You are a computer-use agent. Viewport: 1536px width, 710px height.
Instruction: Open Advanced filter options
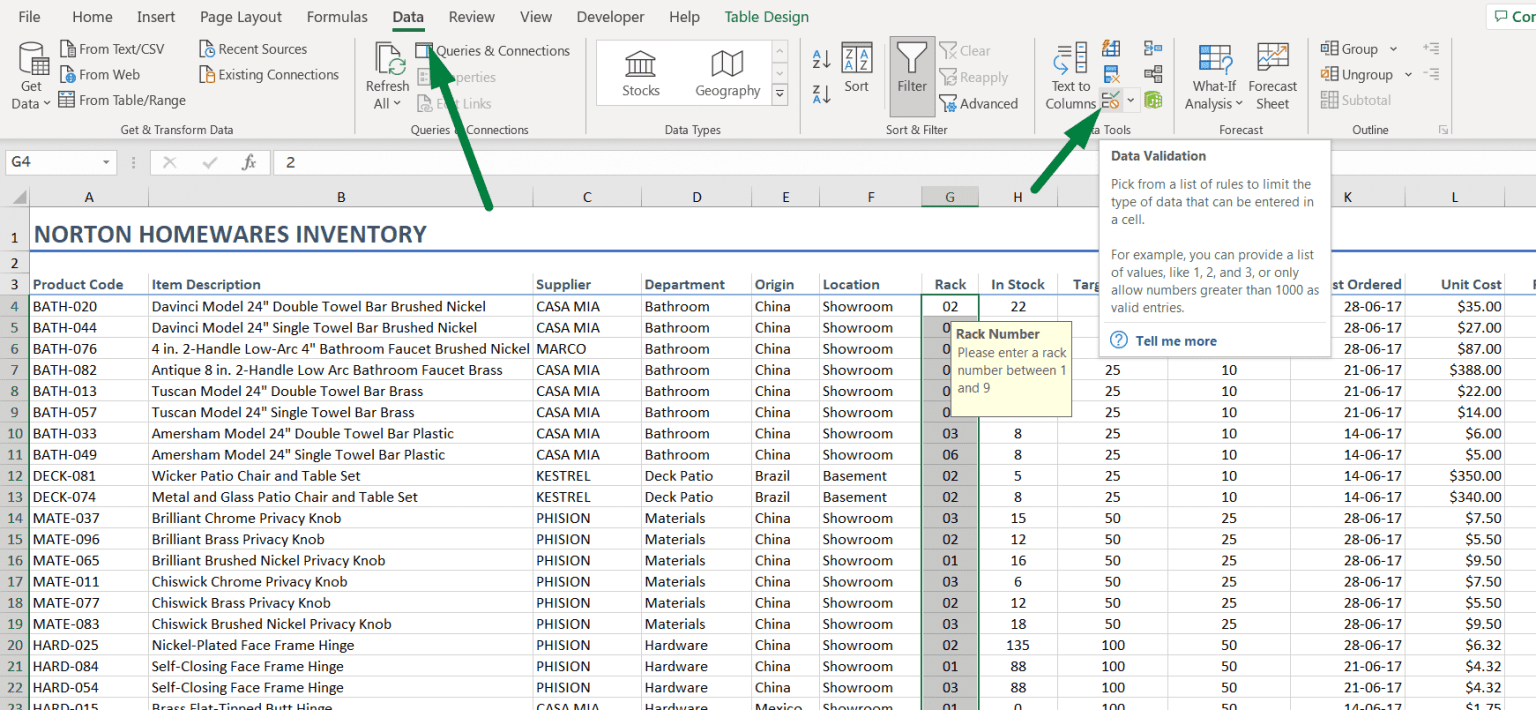click(978, 104)
